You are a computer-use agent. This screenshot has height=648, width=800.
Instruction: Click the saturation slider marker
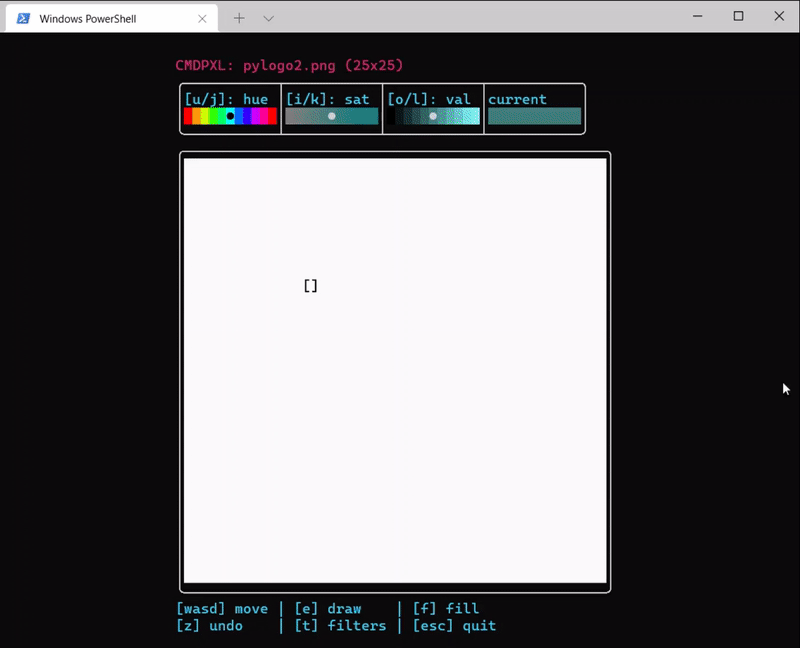click(x=331, y=116)
